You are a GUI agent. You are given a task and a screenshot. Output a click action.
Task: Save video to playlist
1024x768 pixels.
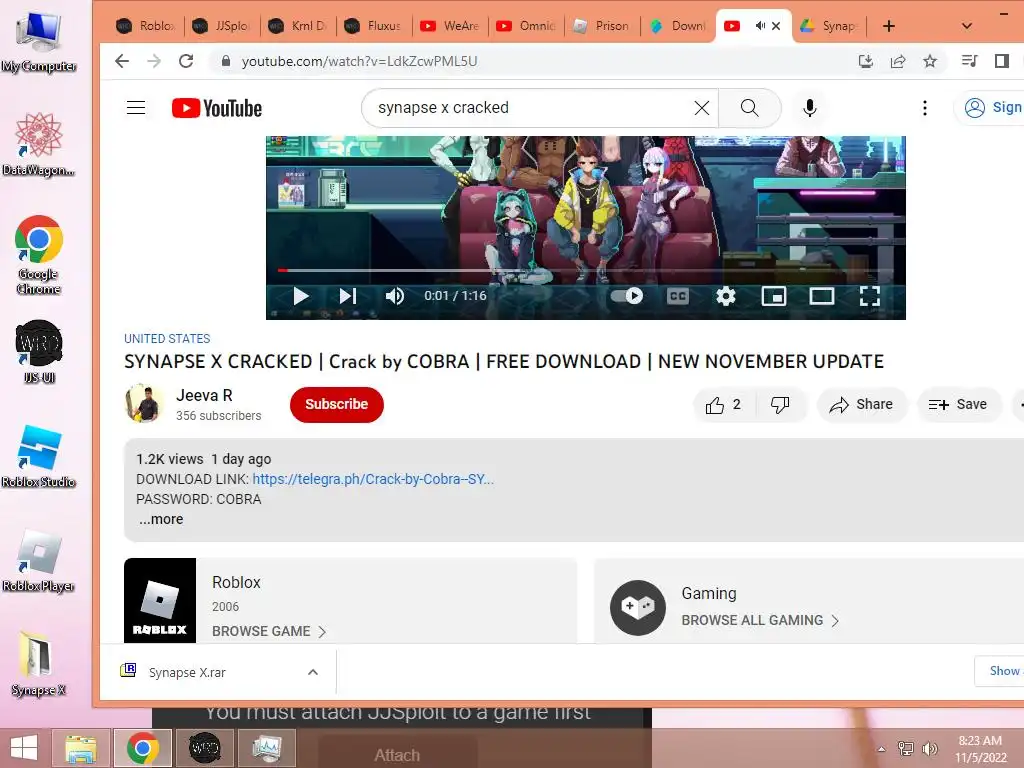[958, 405]
